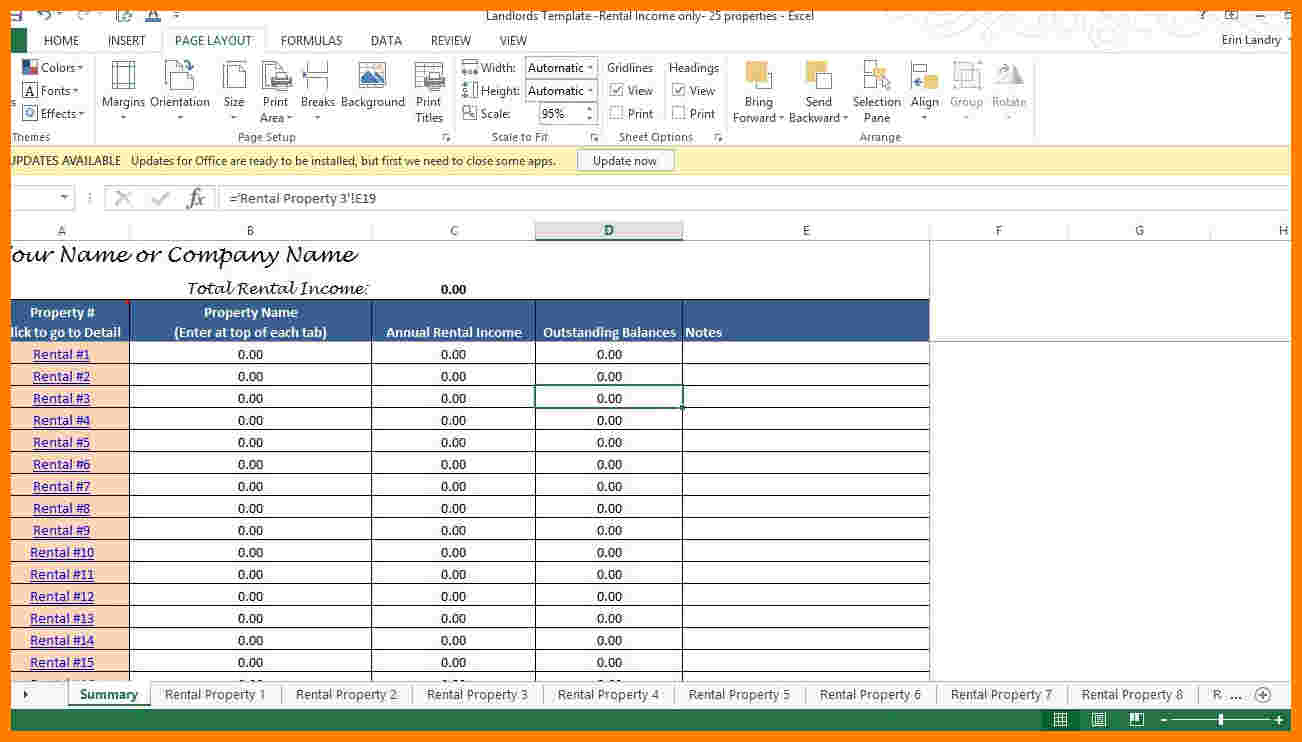The height and width of the screenshot is (742, 1302).
Task: Open the Selection Pane
Action: [x=876, y=77]
